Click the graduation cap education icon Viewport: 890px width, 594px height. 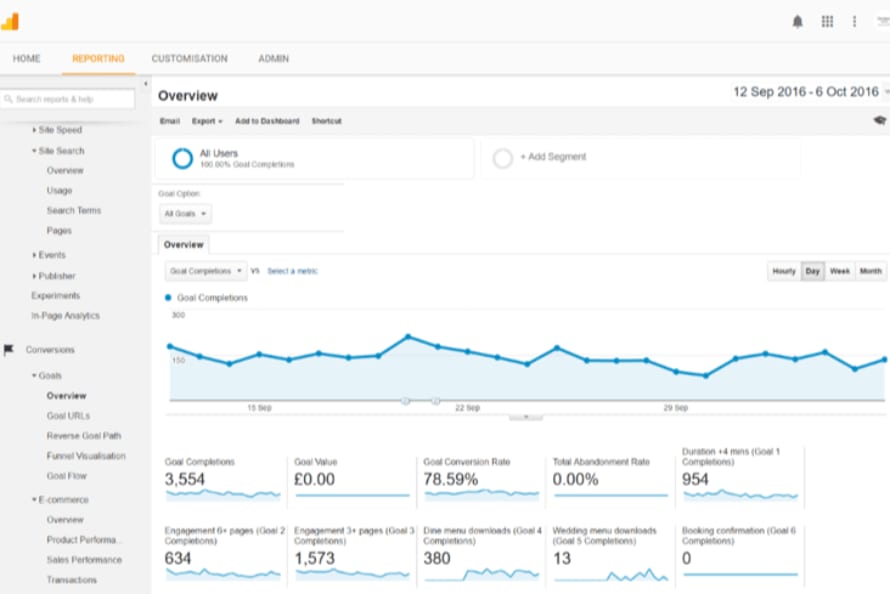[x=879, y=120]
